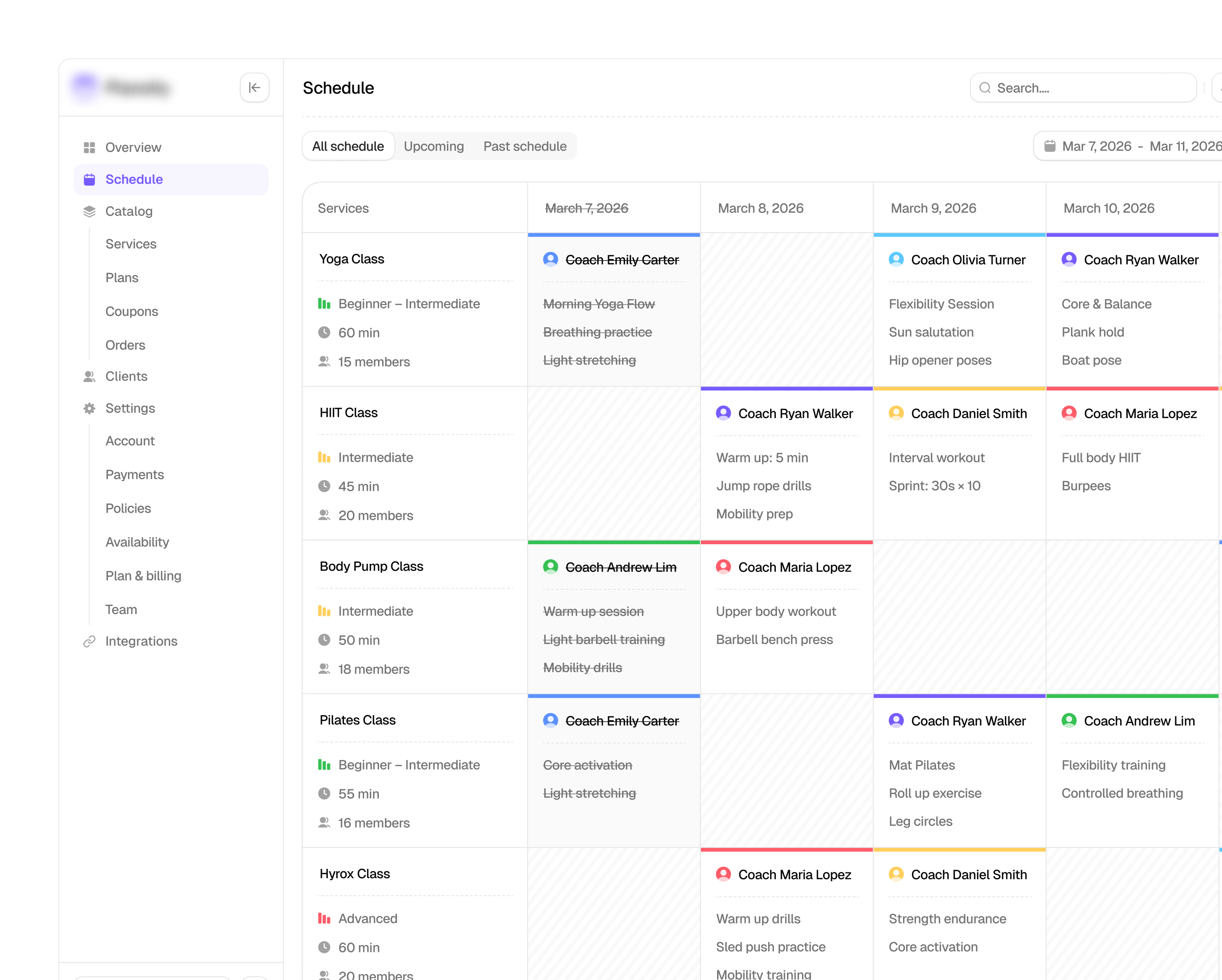Open the Coupons page
This screenshot has height=980, width=1222.
131,311
